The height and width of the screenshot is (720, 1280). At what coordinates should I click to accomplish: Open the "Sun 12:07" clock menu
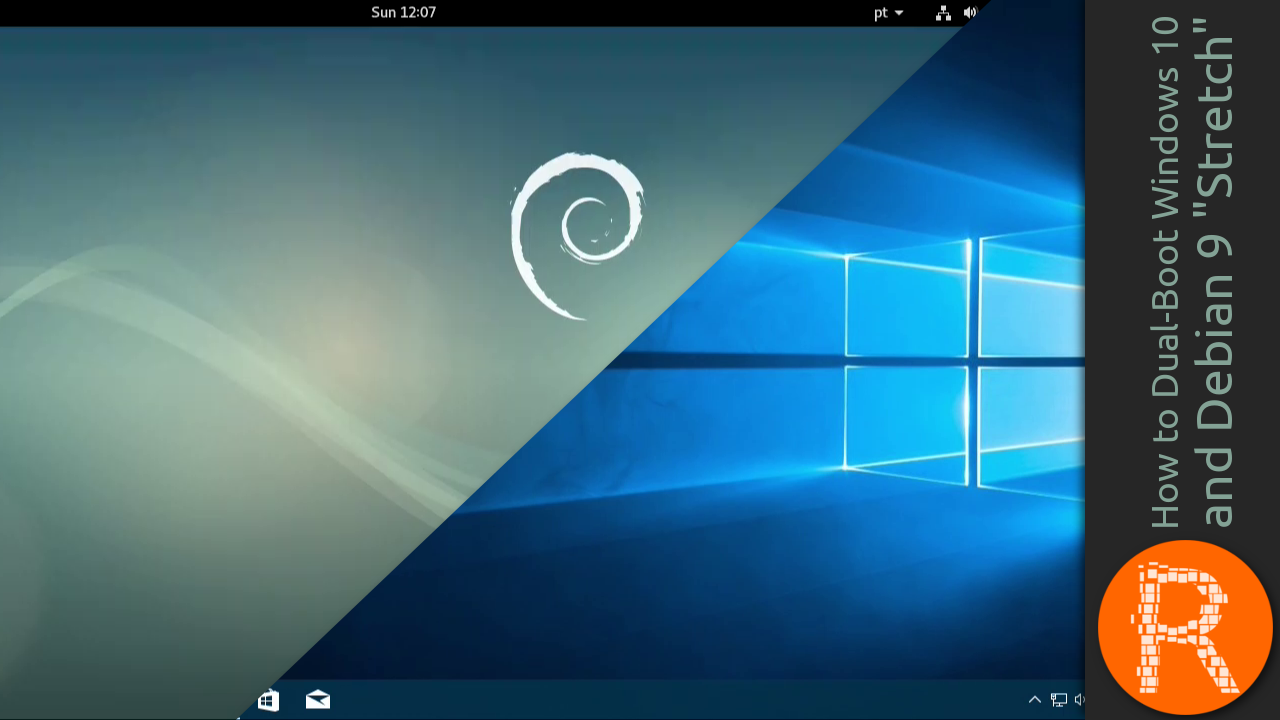coord(403,12)
